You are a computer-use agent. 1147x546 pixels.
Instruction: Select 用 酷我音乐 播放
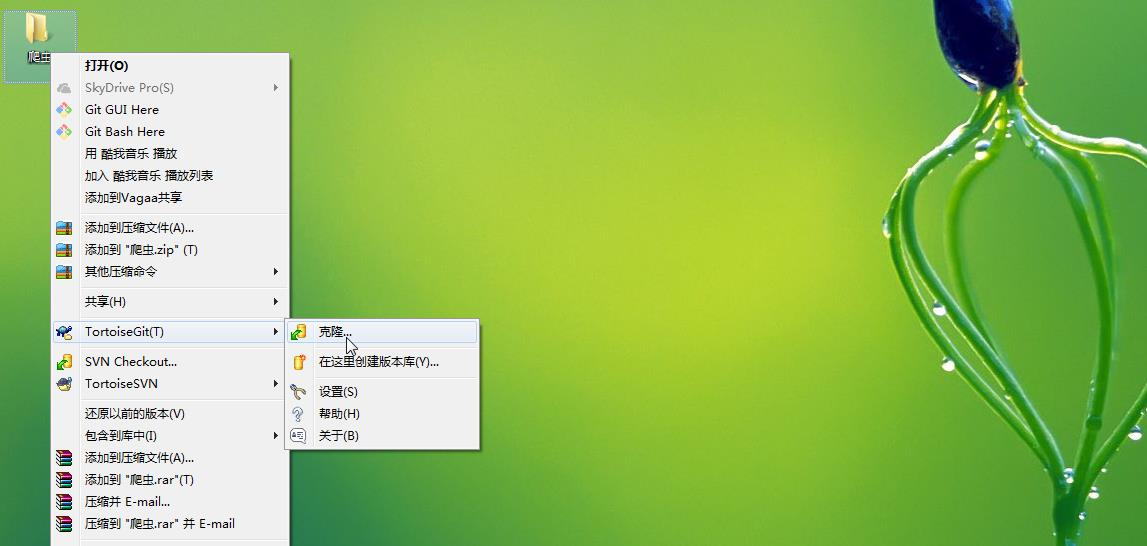coord(170,154)
